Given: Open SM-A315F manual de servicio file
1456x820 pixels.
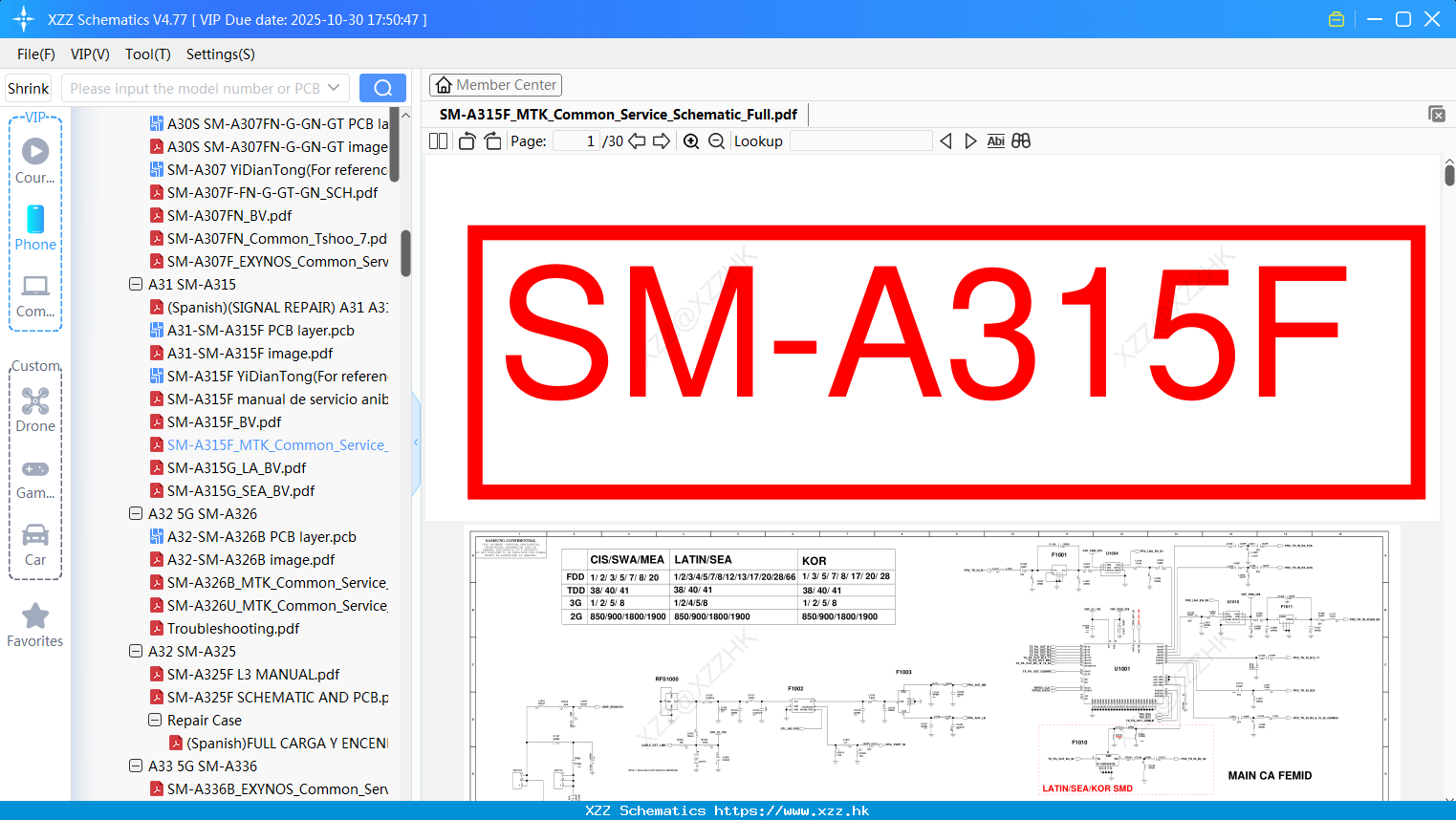Looking at the screenshot, I should [270, 399].
